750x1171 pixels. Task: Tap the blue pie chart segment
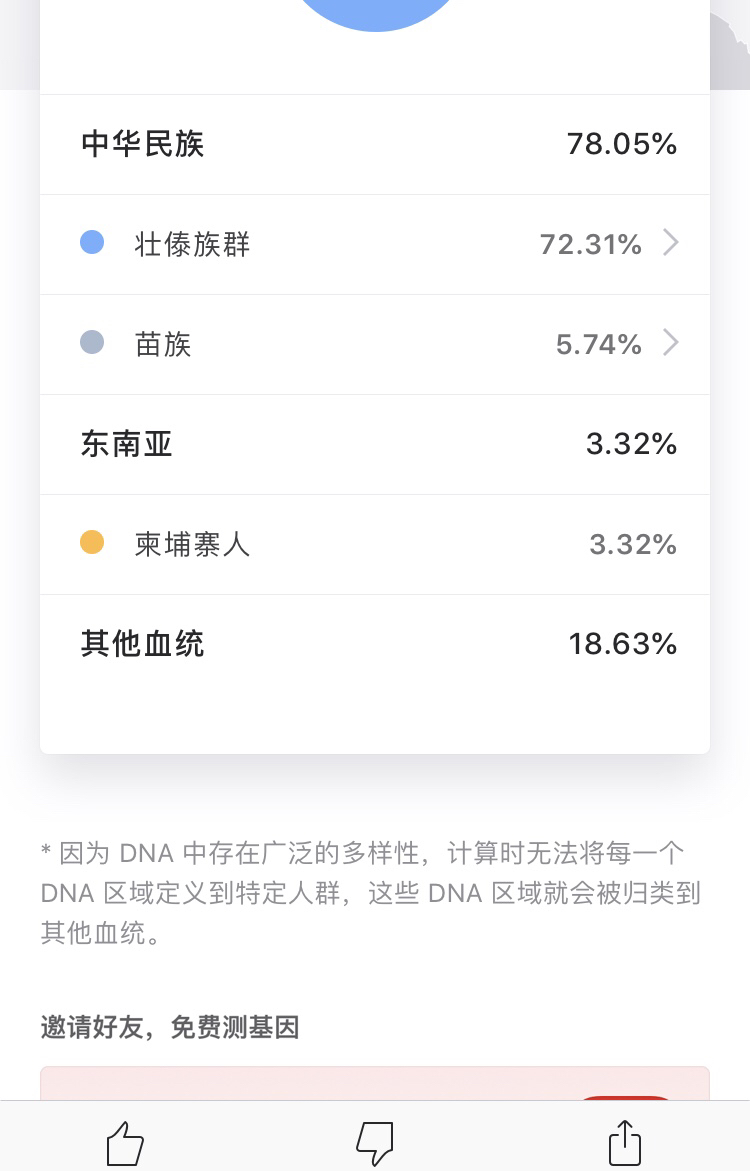tap(375, 13)
